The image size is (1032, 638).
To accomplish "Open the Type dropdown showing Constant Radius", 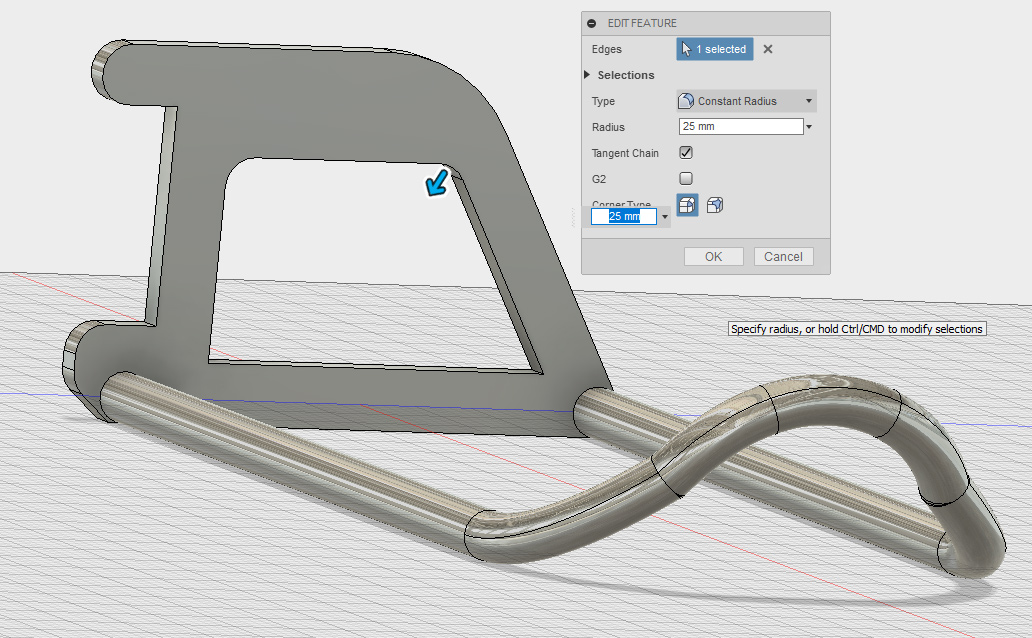I will tap(746, 101).
